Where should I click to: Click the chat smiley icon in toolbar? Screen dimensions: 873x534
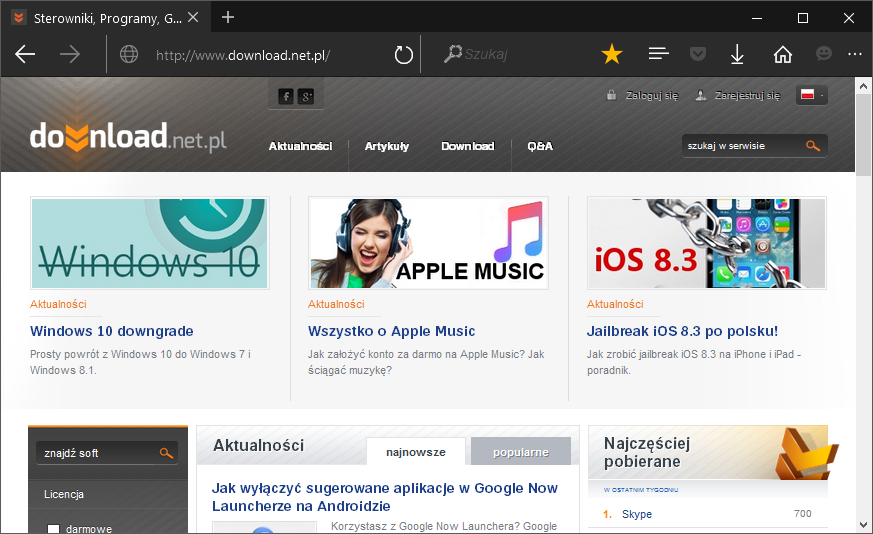click(x=823, y=53)
